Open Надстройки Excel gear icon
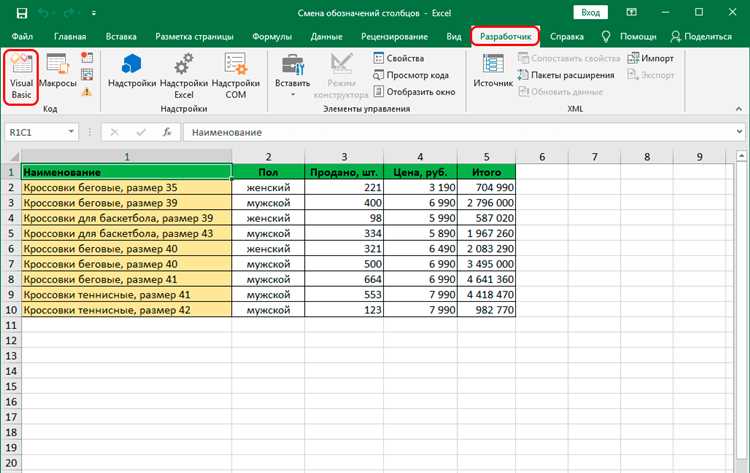The height and width of the screenshot is (473, 750). point(184,77)
